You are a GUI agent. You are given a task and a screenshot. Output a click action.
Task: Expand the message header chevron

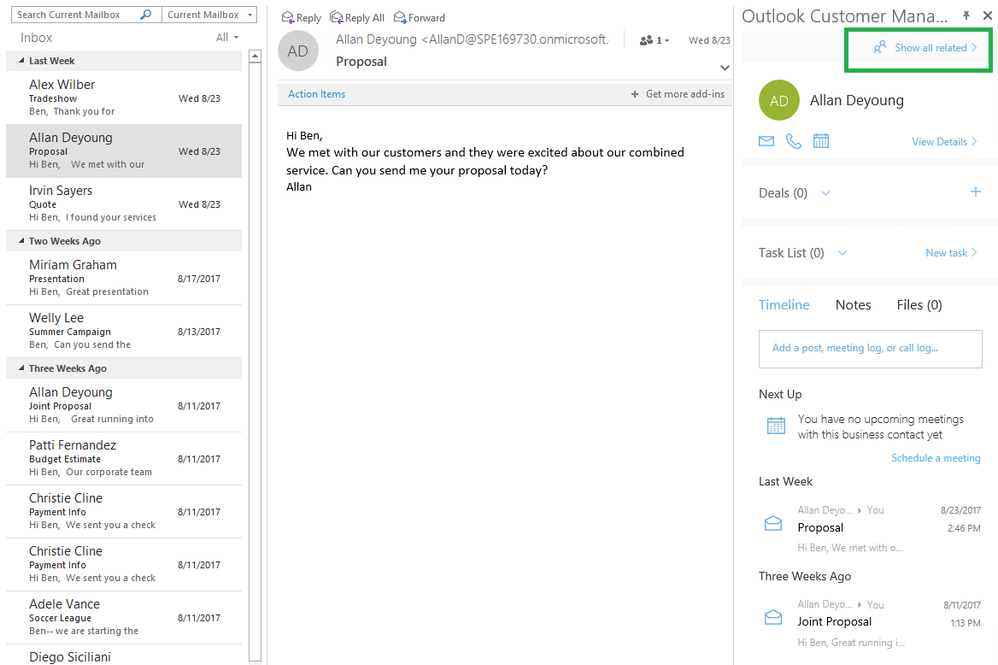pos(724,67)
